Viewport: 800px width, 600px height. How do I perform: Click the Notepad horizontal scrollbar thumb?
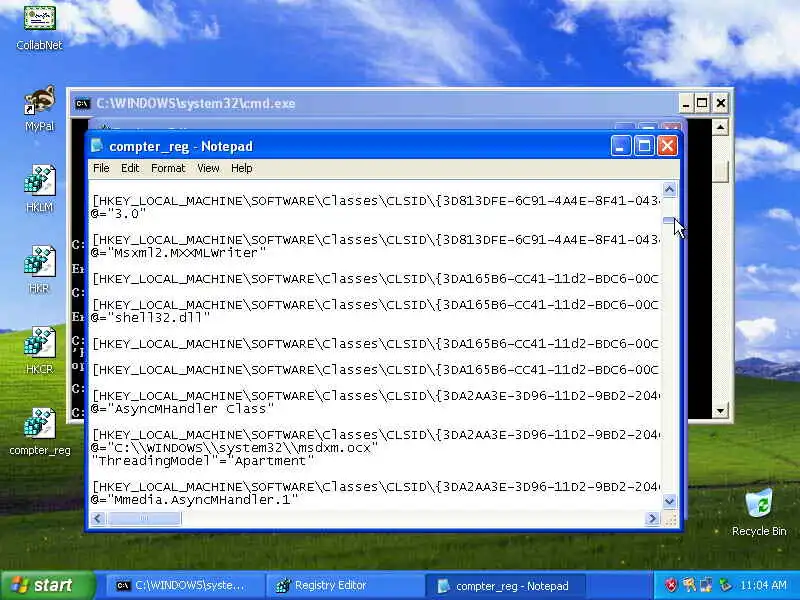point(144,518)
